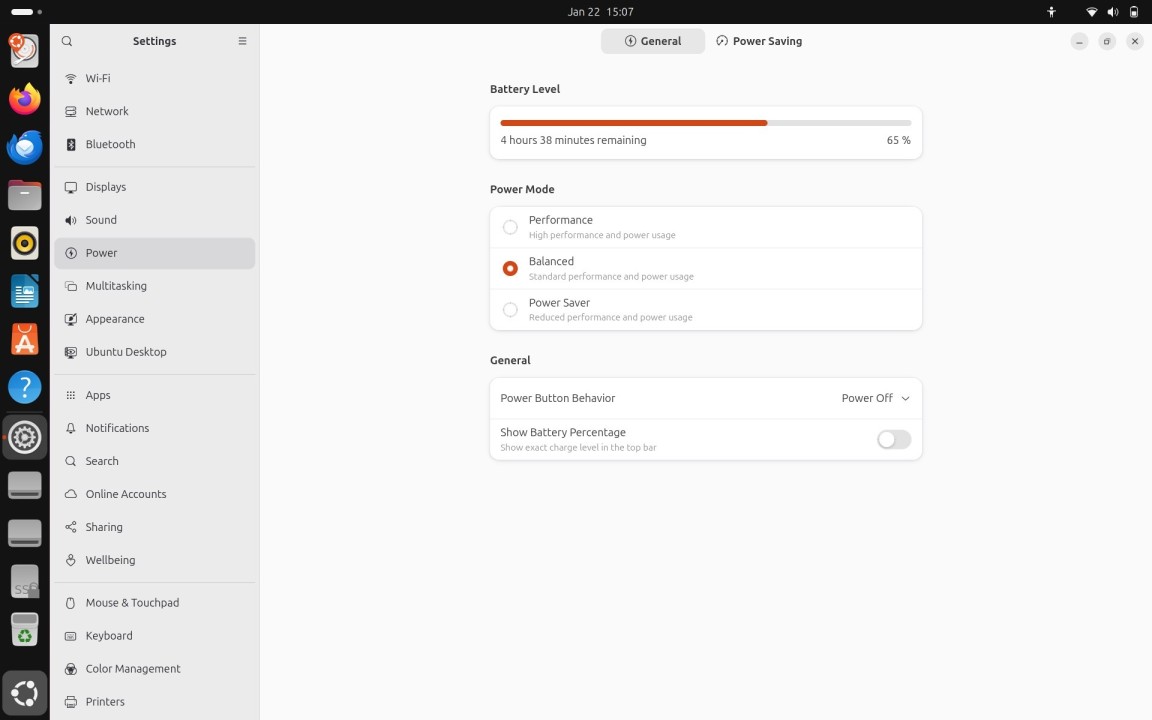The image size is (1152, 720).
Task: Open system tray menu in top bar
Action: (1112, 12)
